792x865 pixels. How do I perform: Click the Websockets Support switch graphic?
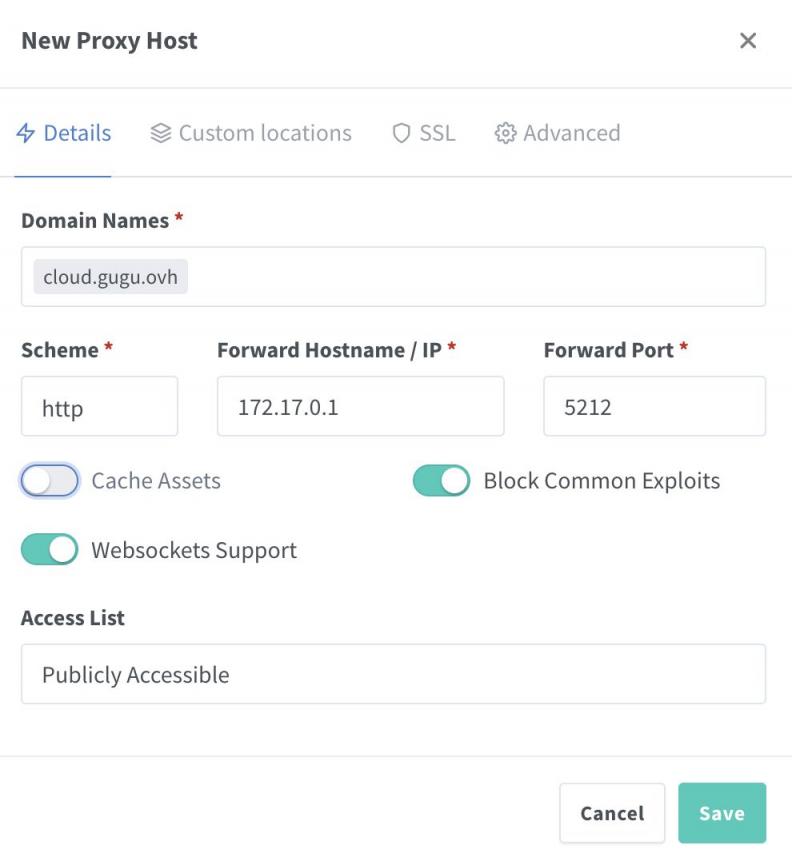pos(49,549)
